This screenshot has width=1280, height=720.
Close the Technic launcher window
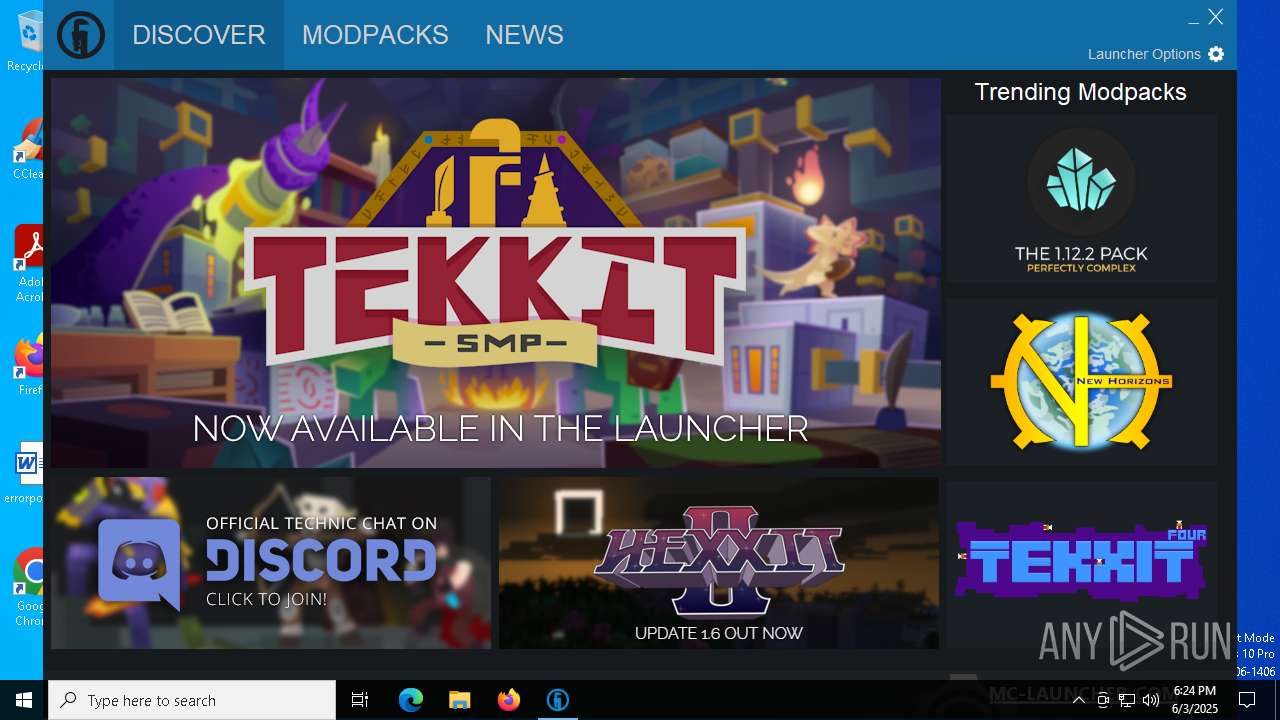[1216, 17]
